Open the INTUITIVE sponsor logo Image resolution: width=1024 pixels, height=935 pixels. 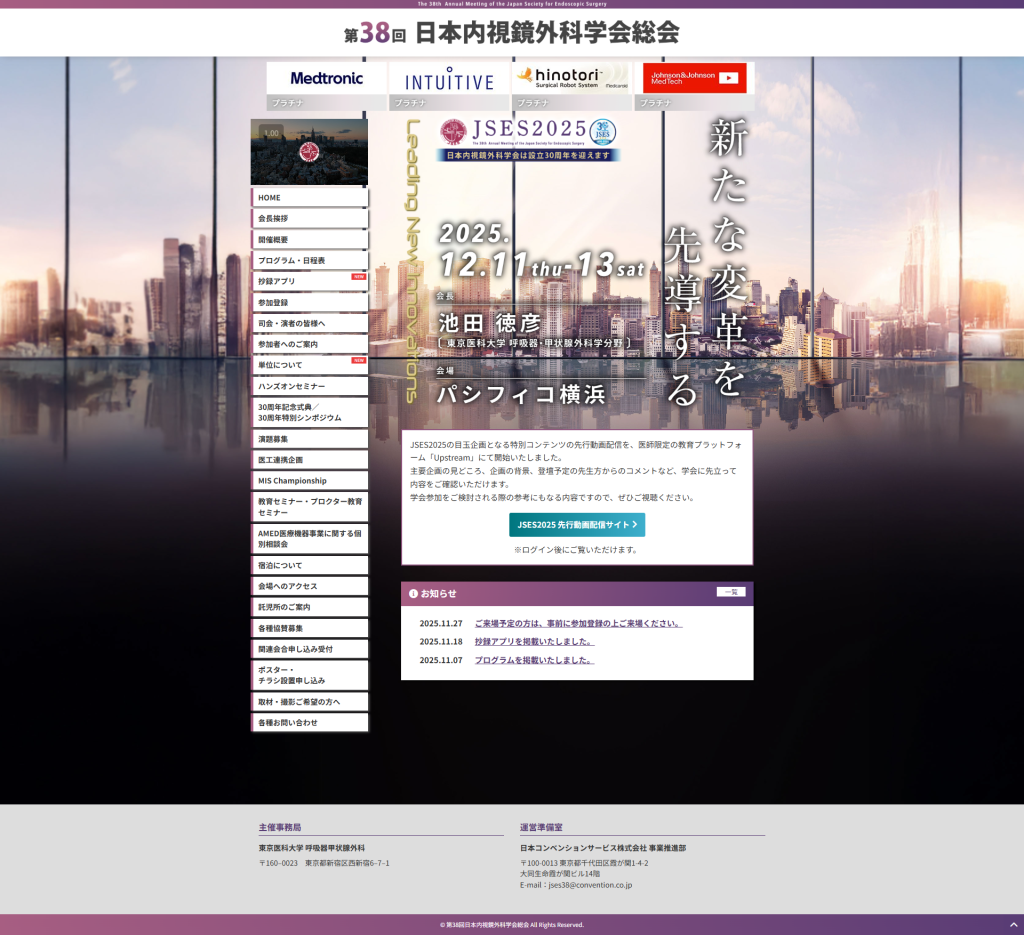449,79
